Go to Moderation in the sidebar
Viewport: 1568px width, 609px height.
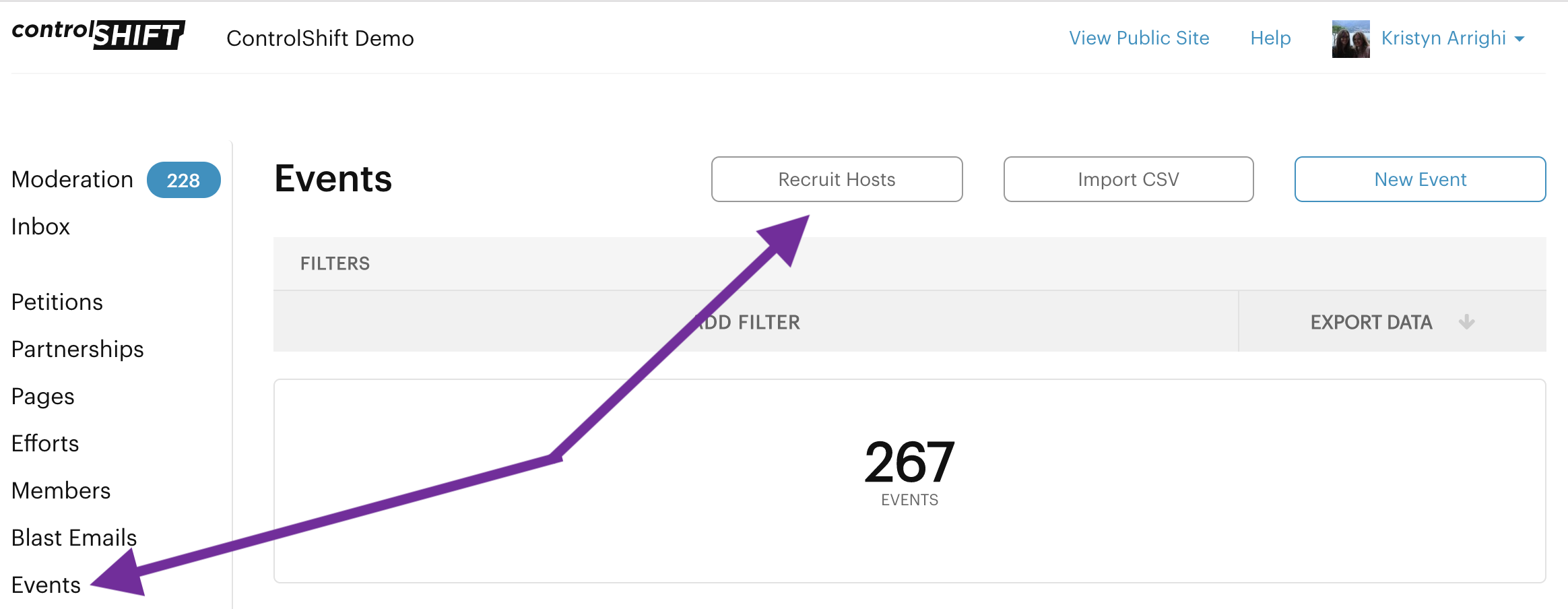click(x=72, y=180)
